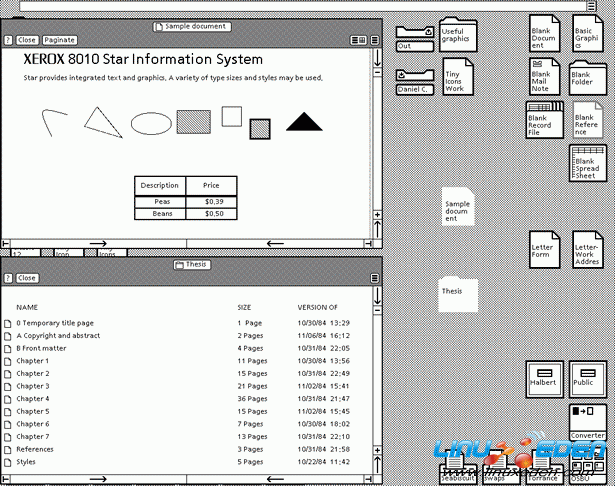Select the opened Sample document desktop icon
The height and width of the screenshot is (486, 615).
[x=458, y=206]
